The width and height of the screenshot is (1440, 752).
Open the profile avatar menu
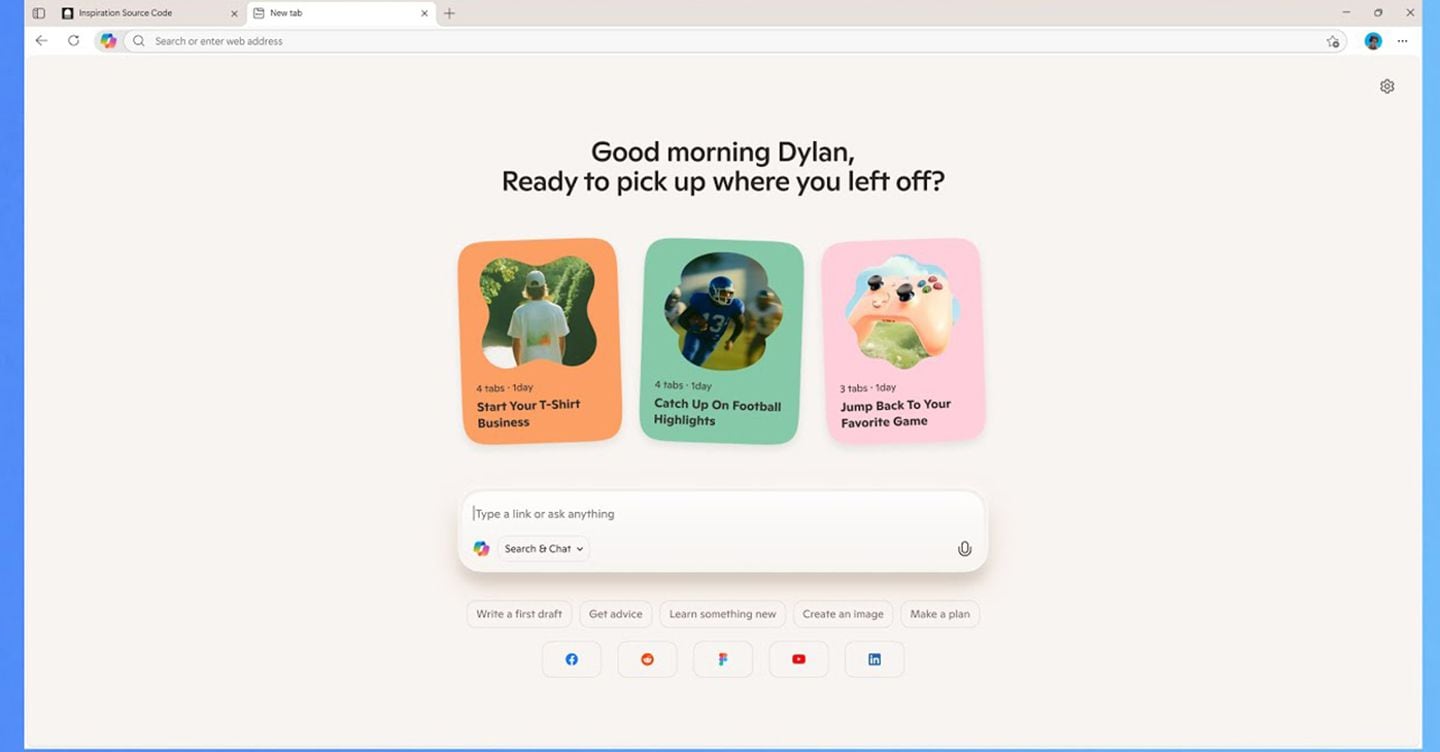1372,41
